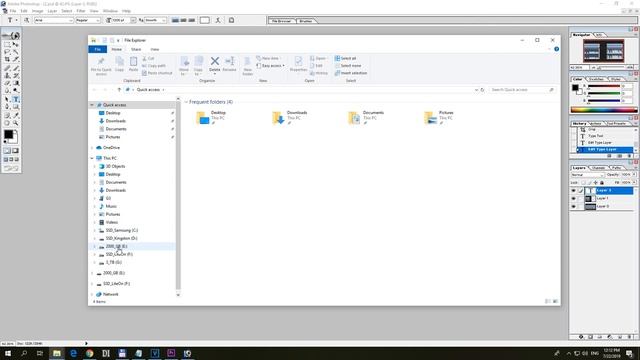
Task: Select the Pen tool
Action: pyautogui.click(x=7, y=107)
